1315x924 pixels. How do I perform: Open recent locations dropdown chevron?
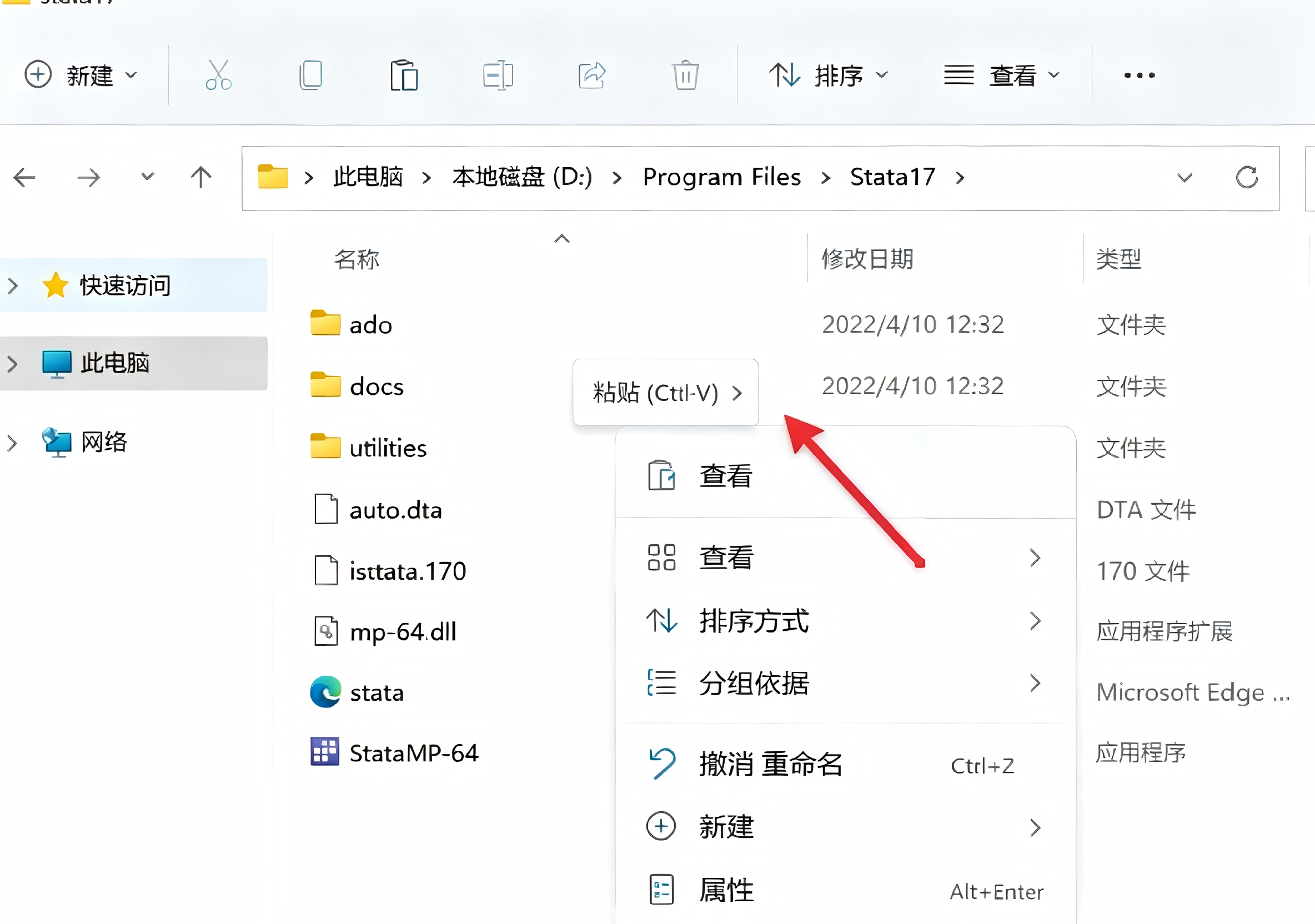point(148,177)
